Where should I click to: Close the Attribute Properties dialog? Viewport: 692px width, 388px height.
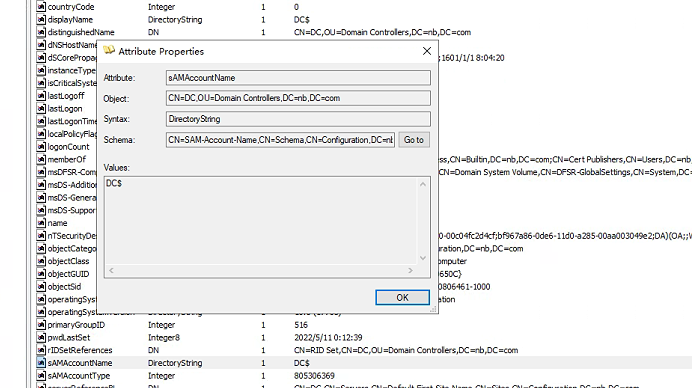(427, 51)
